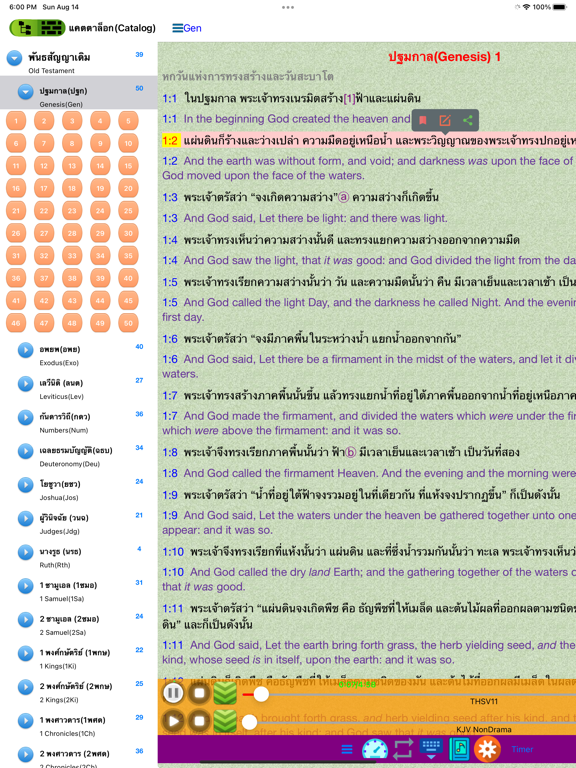
Task: Expand the Joshua book
Action: [25, 485]
